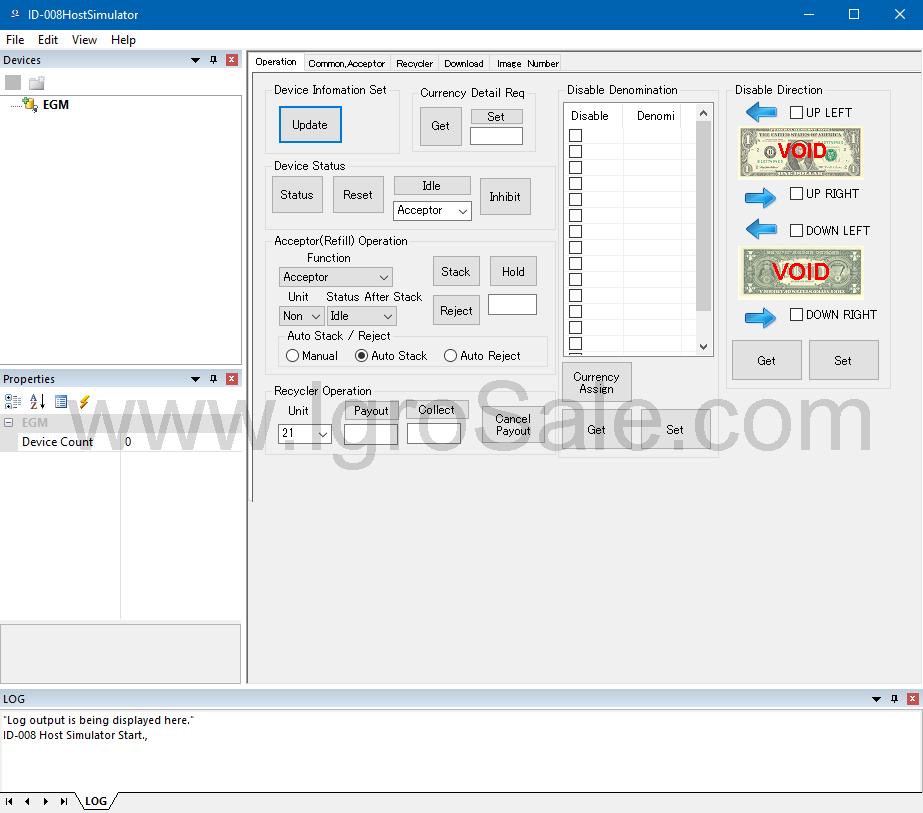Pin the Devices panel
This screenshot has height=813, width=923.
coord(213,60)
